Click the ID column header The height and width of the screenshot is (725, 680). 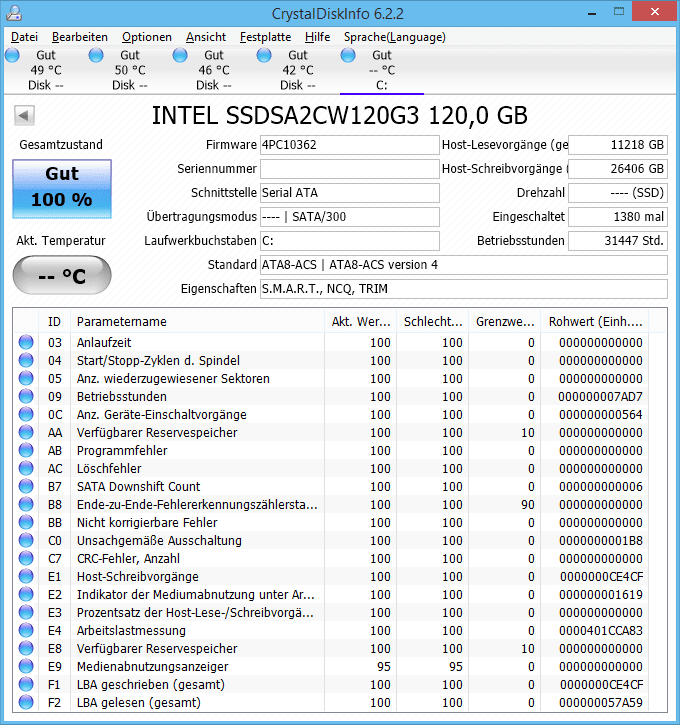point(54,321)
